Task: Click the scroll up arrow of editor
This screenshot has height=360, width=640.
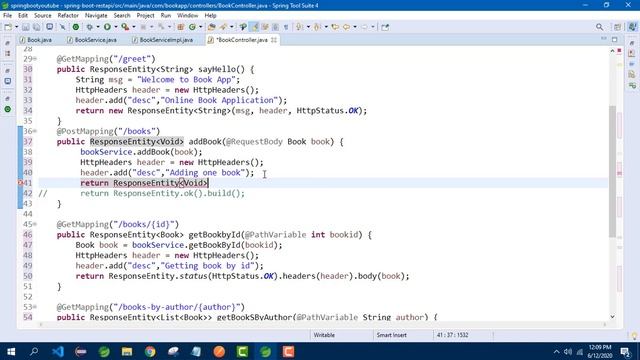Action: (612, 51)
